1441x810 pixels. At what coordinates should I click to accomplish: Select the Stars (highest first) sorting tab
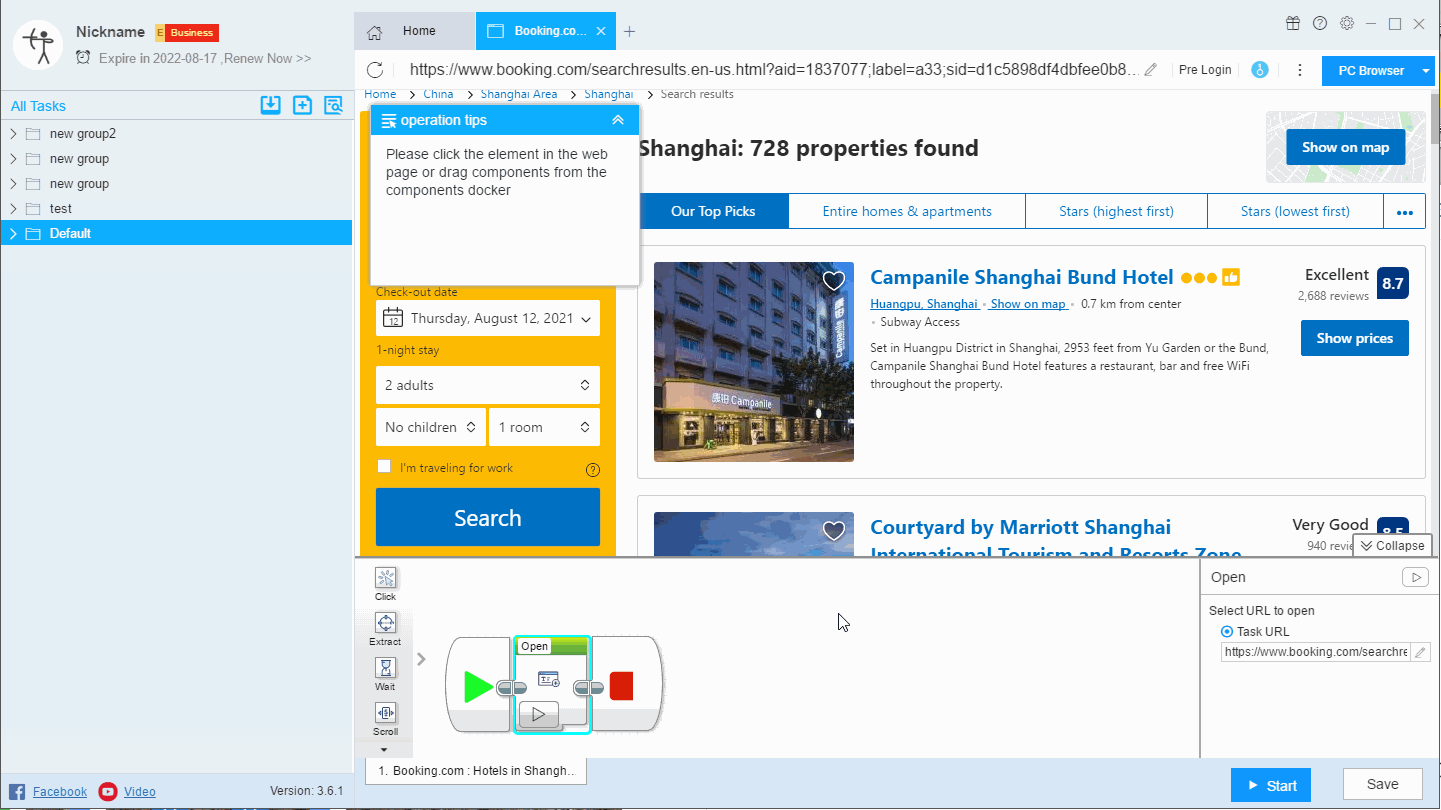coord(1116,211)
